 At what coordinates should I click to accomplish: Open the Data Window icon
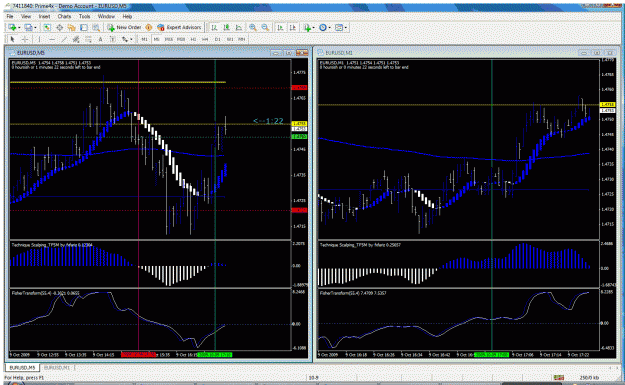(59, 27)
